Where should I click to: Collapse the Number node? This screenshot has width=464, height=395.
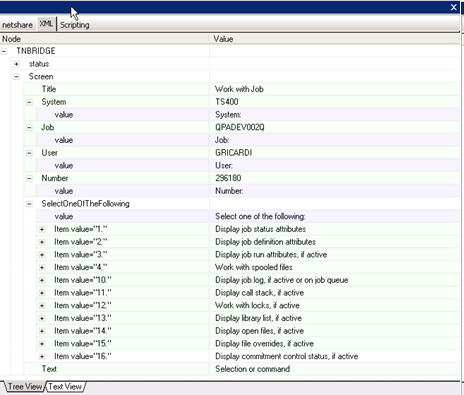click(x=29, y=178)
